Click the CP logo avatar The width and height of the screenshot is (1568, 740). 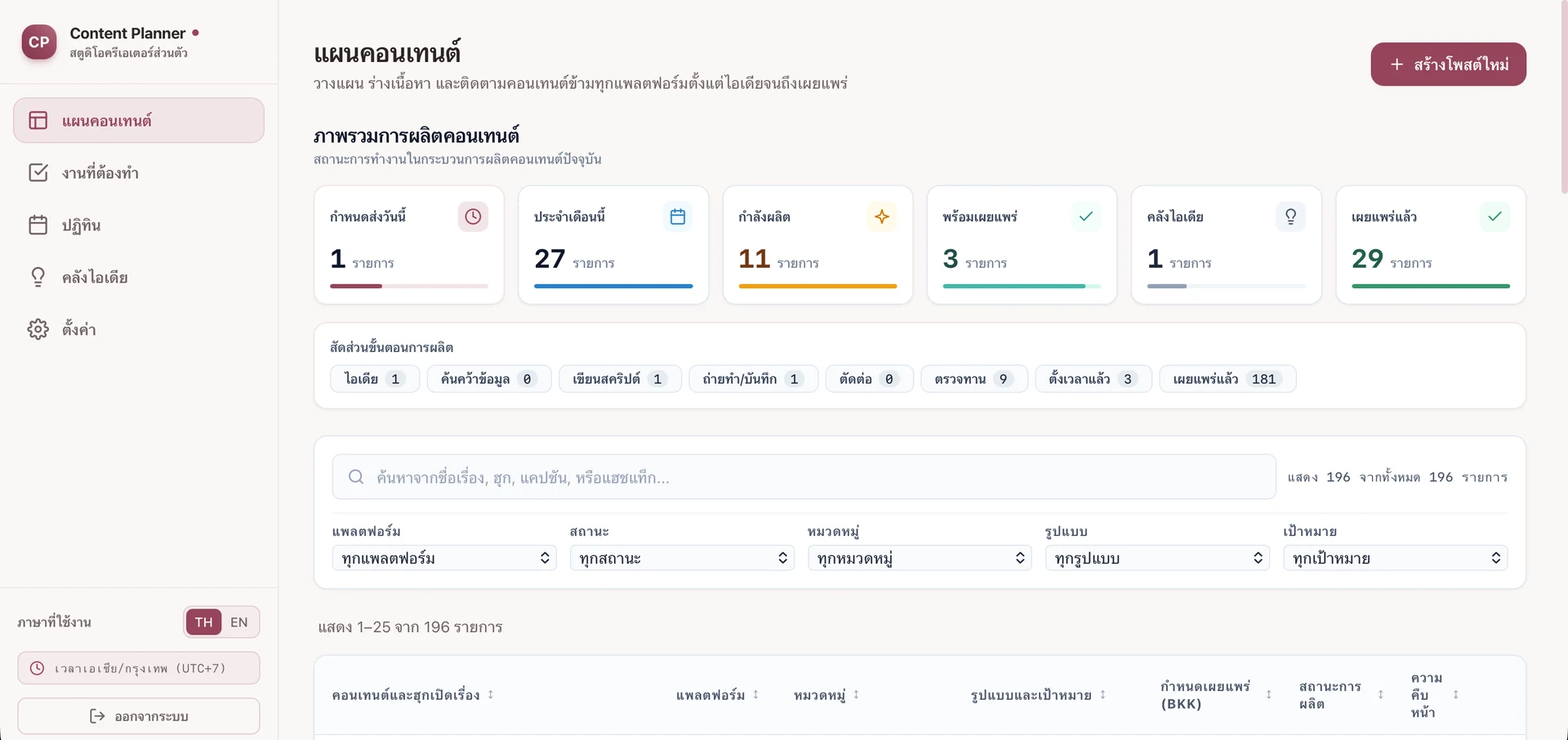pyautogui.click(x=39, y=42)
